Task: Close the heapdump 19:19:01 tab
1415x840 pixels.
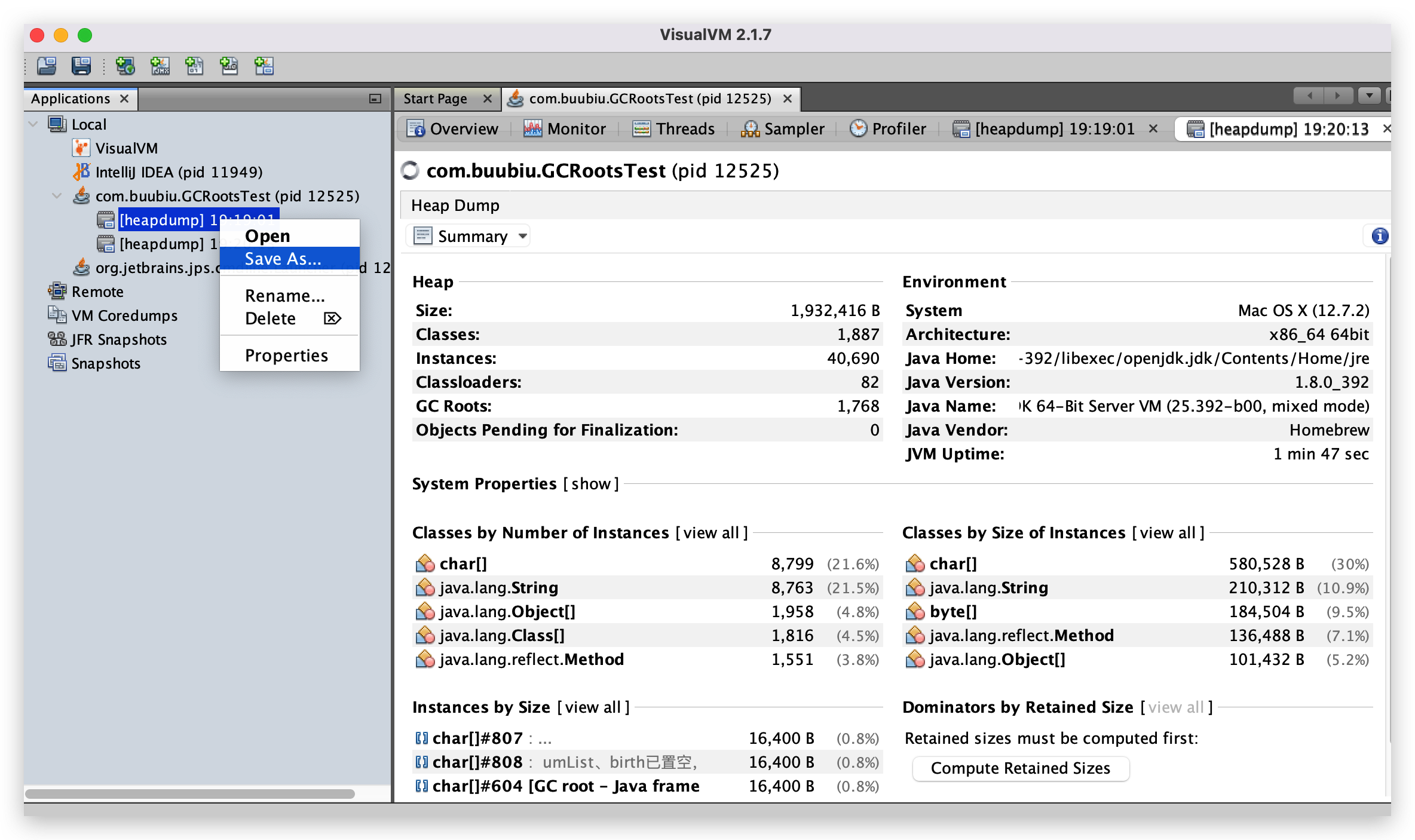Action: 1153,128
